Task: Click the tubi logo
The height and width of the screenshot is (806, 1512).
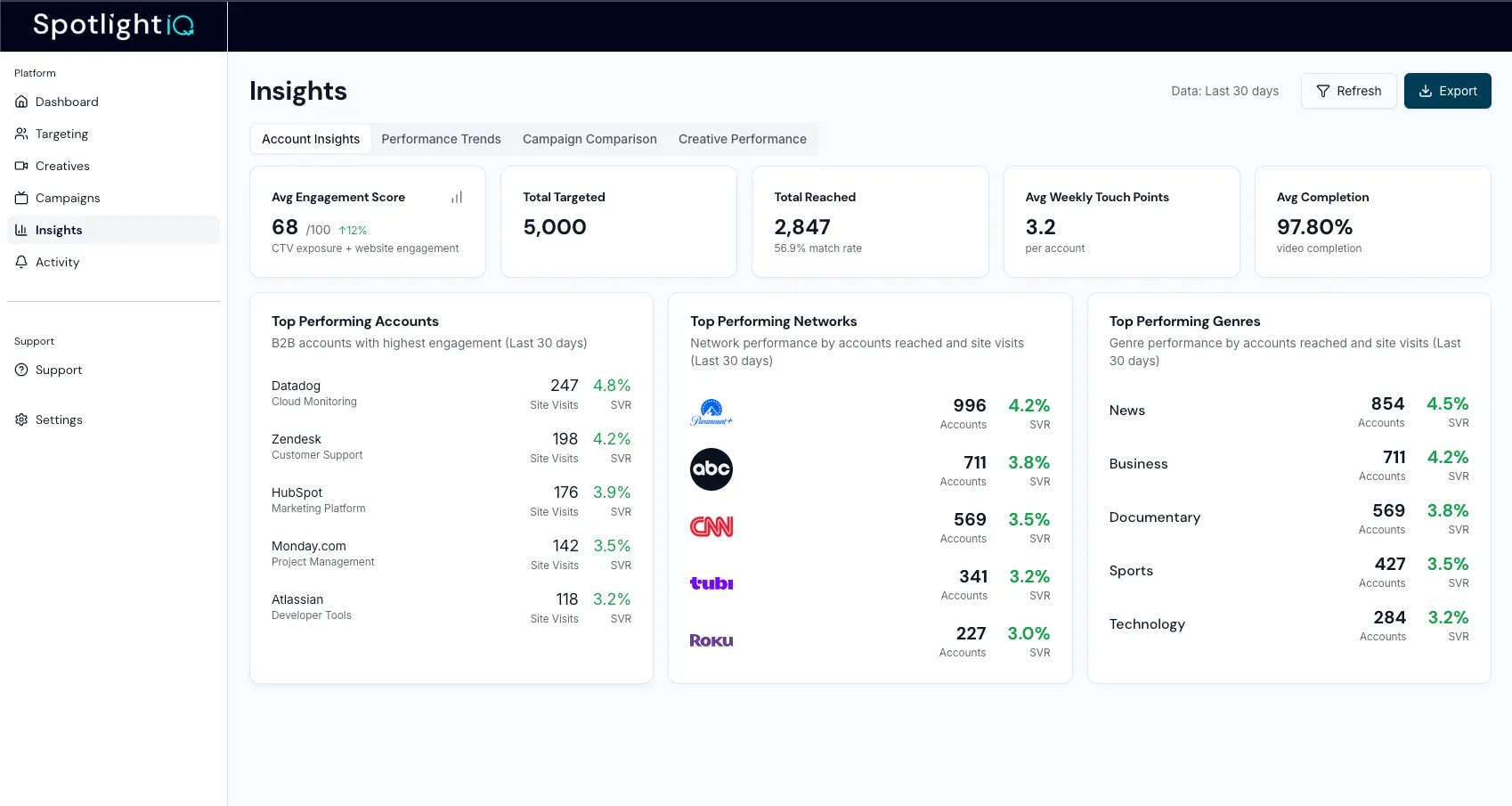Action: [x=711, y=583]
